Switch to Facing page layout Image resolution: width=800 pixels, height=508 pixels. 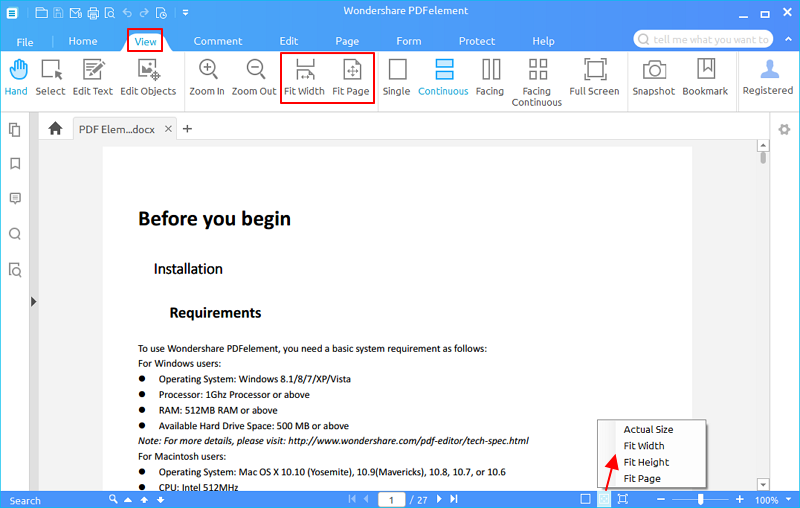[490, 77]
